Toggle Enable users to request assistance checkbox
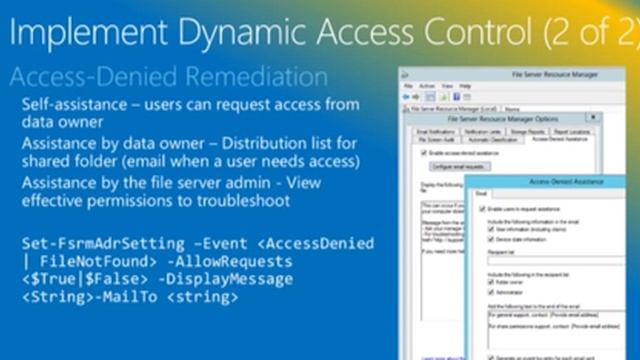 482,209
